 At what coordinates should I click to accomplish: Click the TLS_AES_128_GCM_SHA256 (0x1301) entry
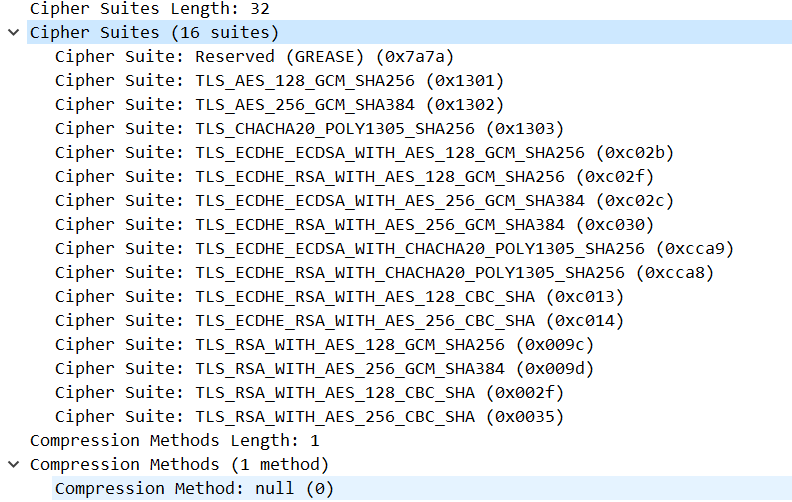point(279,80)
